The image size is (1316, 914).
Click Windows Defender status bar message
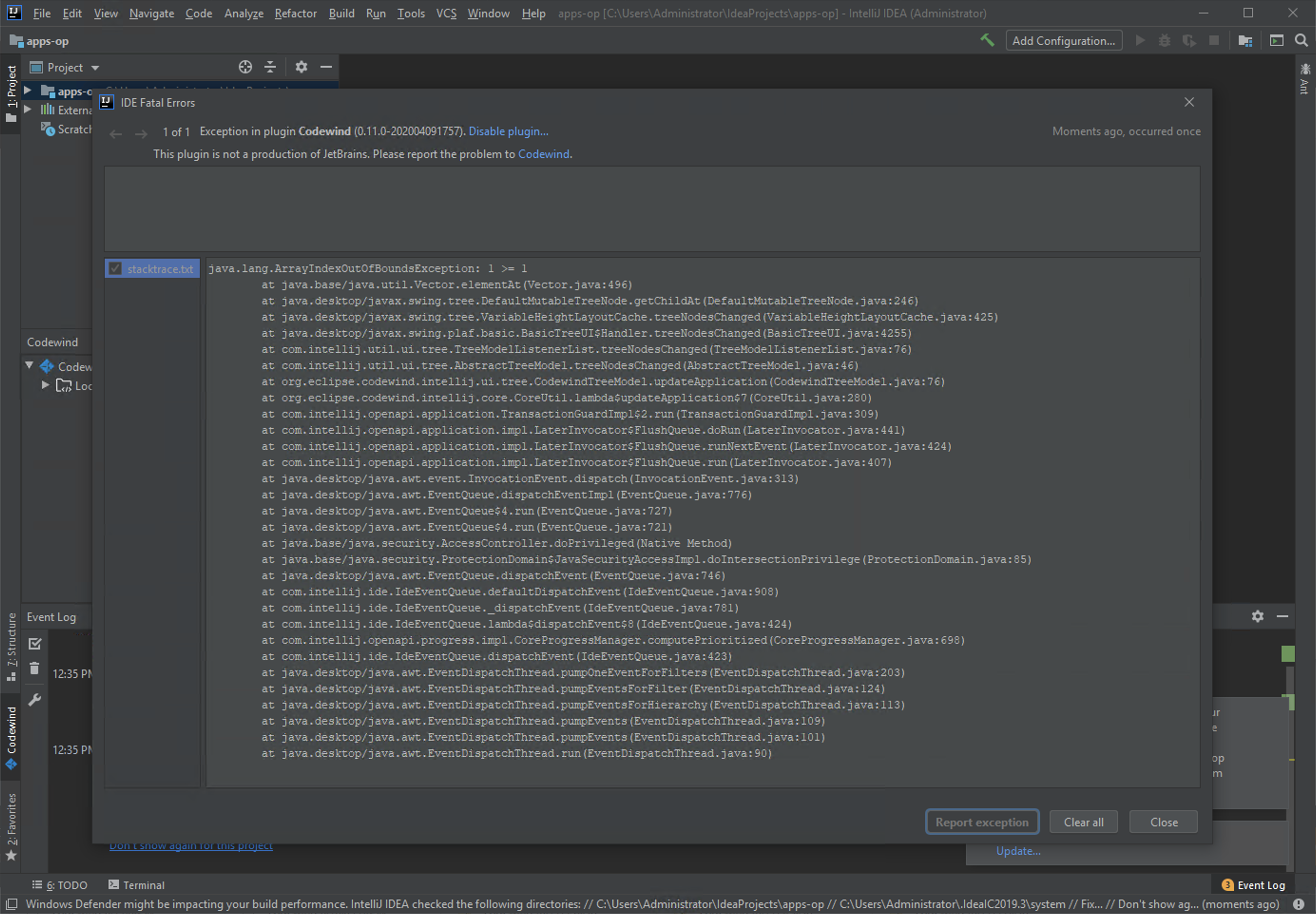click(652, 904)
